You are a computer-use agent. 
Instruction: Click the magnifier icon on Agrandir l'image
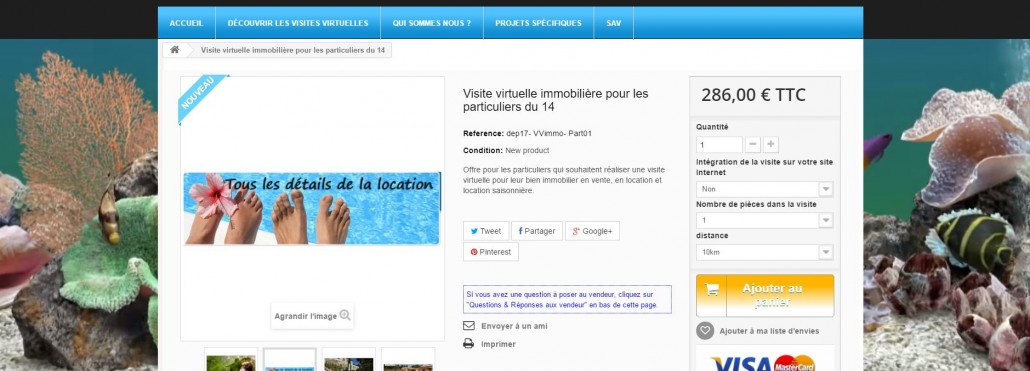[x=345, y=316]
